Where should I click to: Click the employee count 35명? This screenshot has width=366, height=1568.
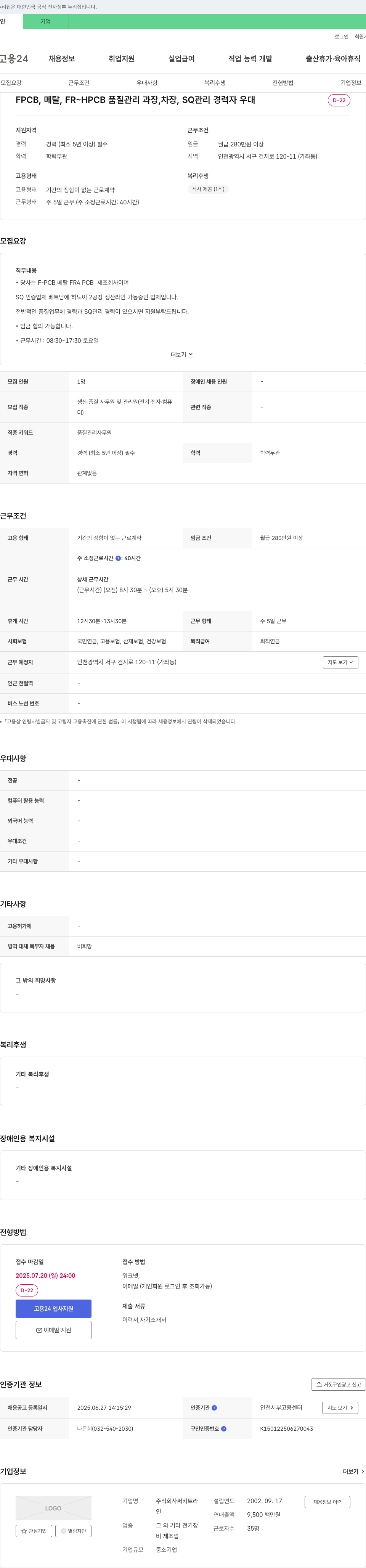click(253, 1528)
